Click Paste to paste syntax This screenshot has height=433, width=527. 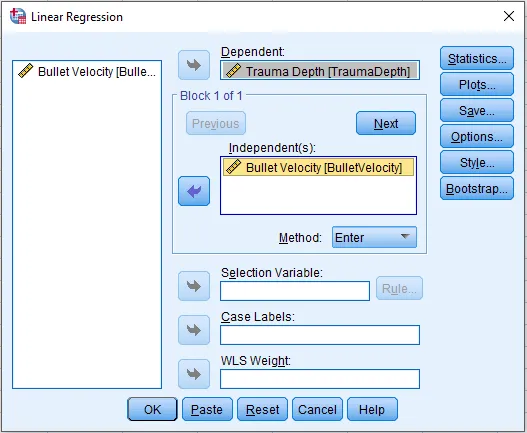(x=207, y=409)
